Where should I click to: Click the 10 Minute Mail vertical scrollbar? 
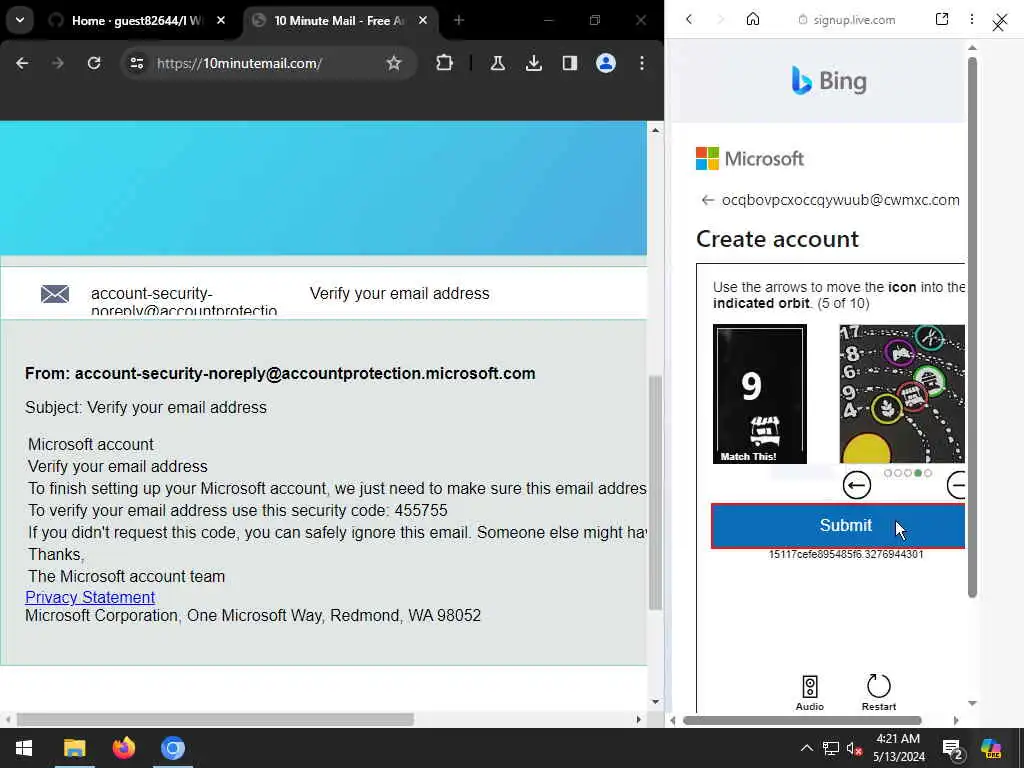[655, 493]
